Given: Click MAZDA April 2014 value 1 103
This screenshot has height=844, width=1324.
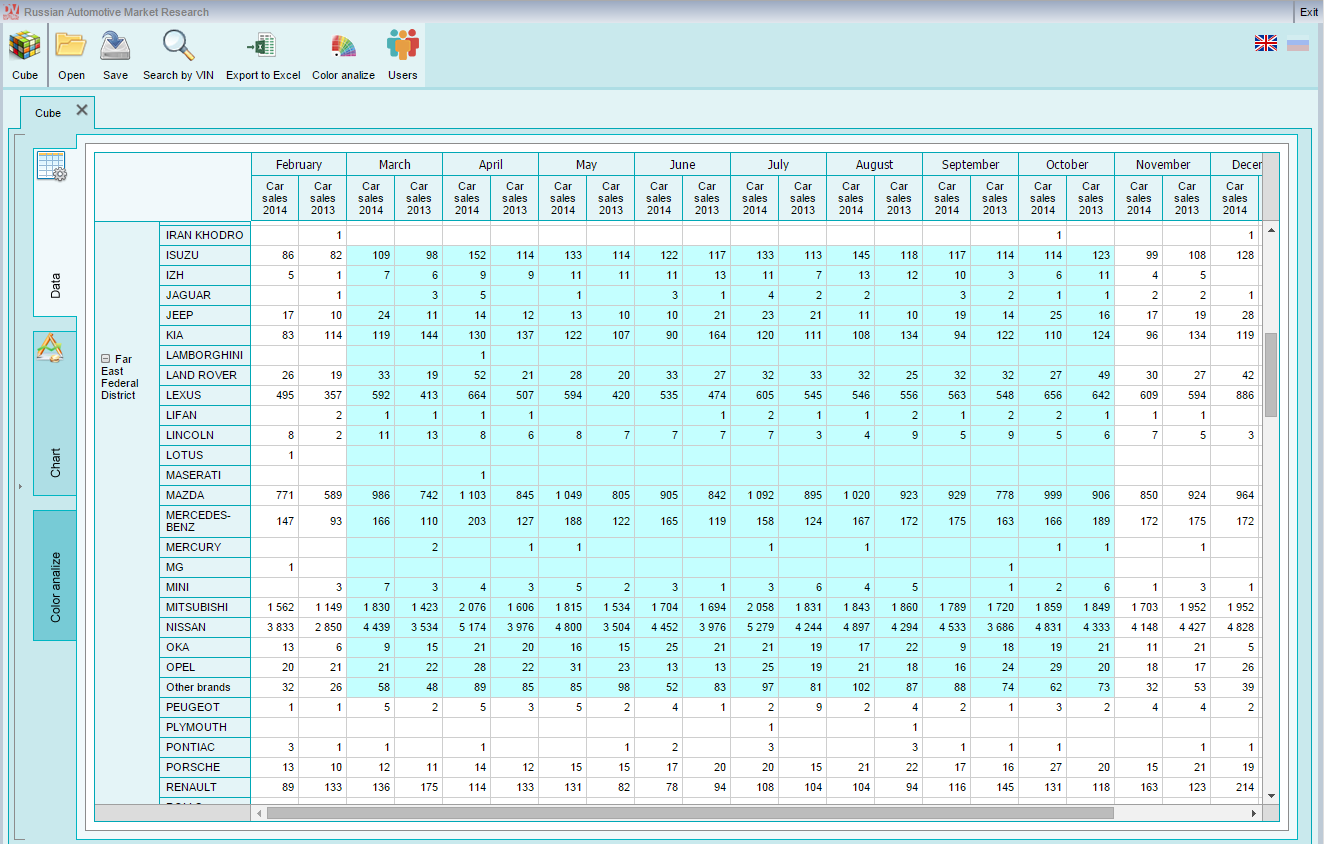Looking at the screenshot, I should pyautogui.click(x=467, y=495).
